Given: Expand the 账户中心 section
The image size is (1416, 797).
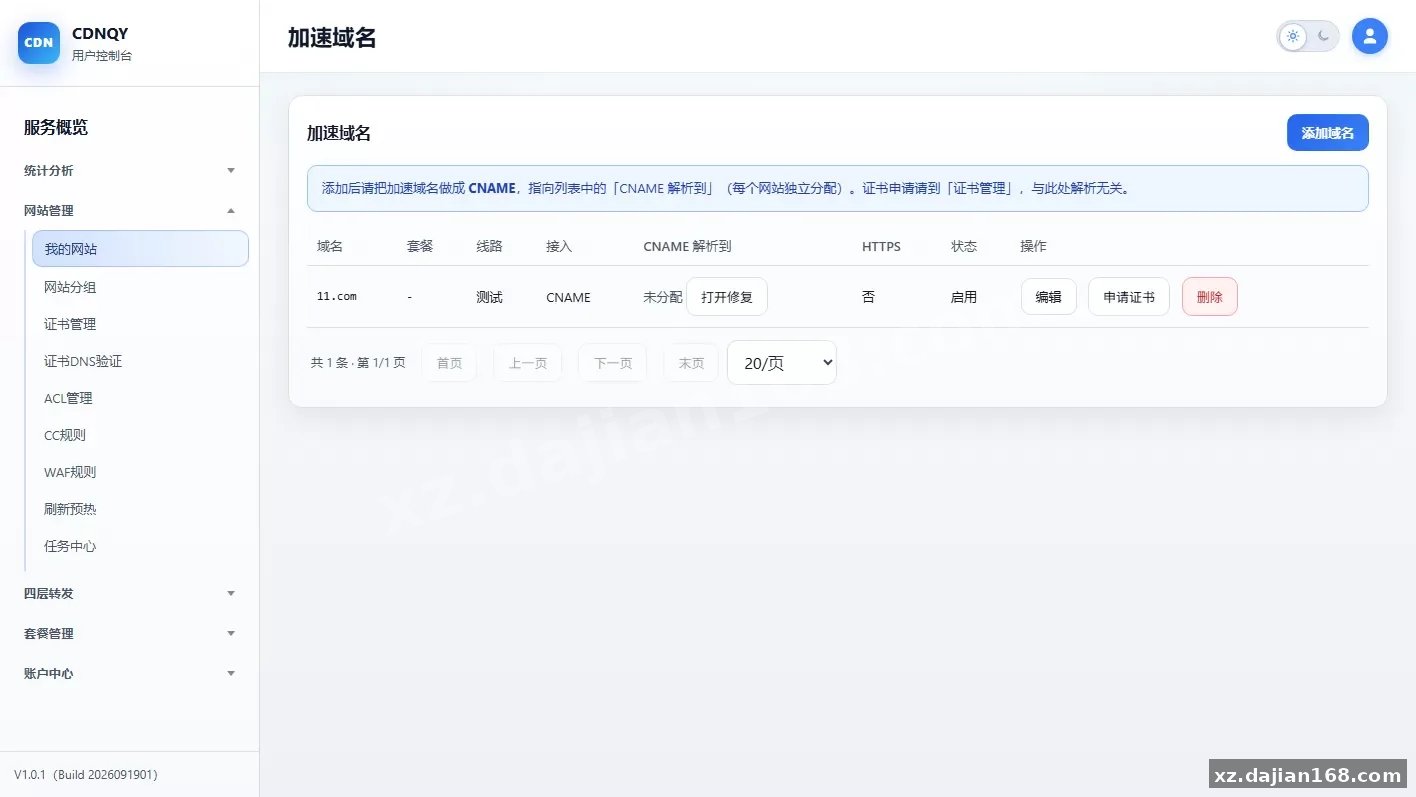Looking at the screenshot, I should pyautogui.click(x=130, y=673).
